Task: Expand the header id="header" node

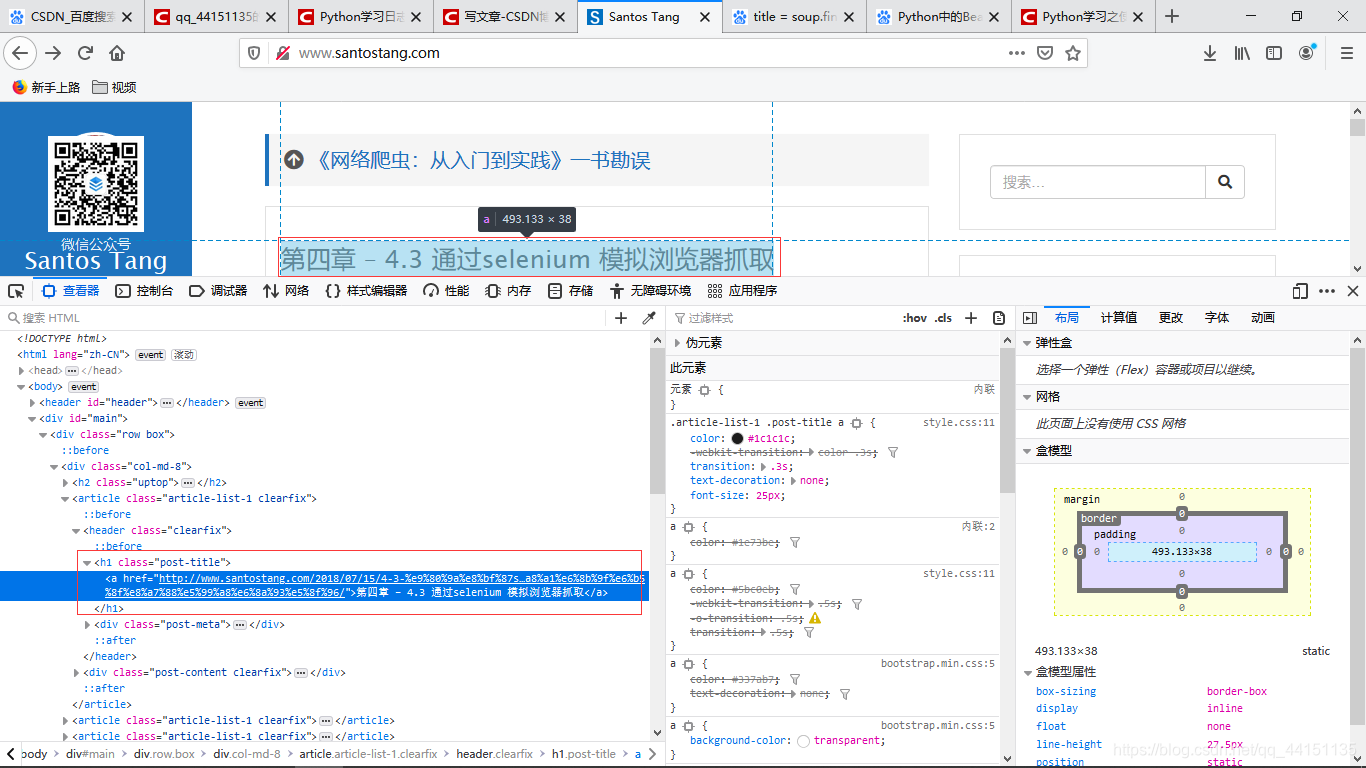Action: pyautogui.click(x=32, y=402)
